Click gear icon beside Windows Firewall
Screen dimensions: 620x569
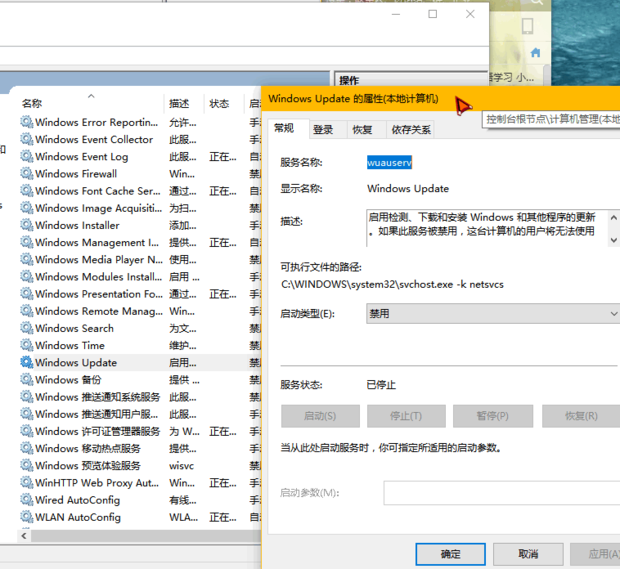point(26,173)
